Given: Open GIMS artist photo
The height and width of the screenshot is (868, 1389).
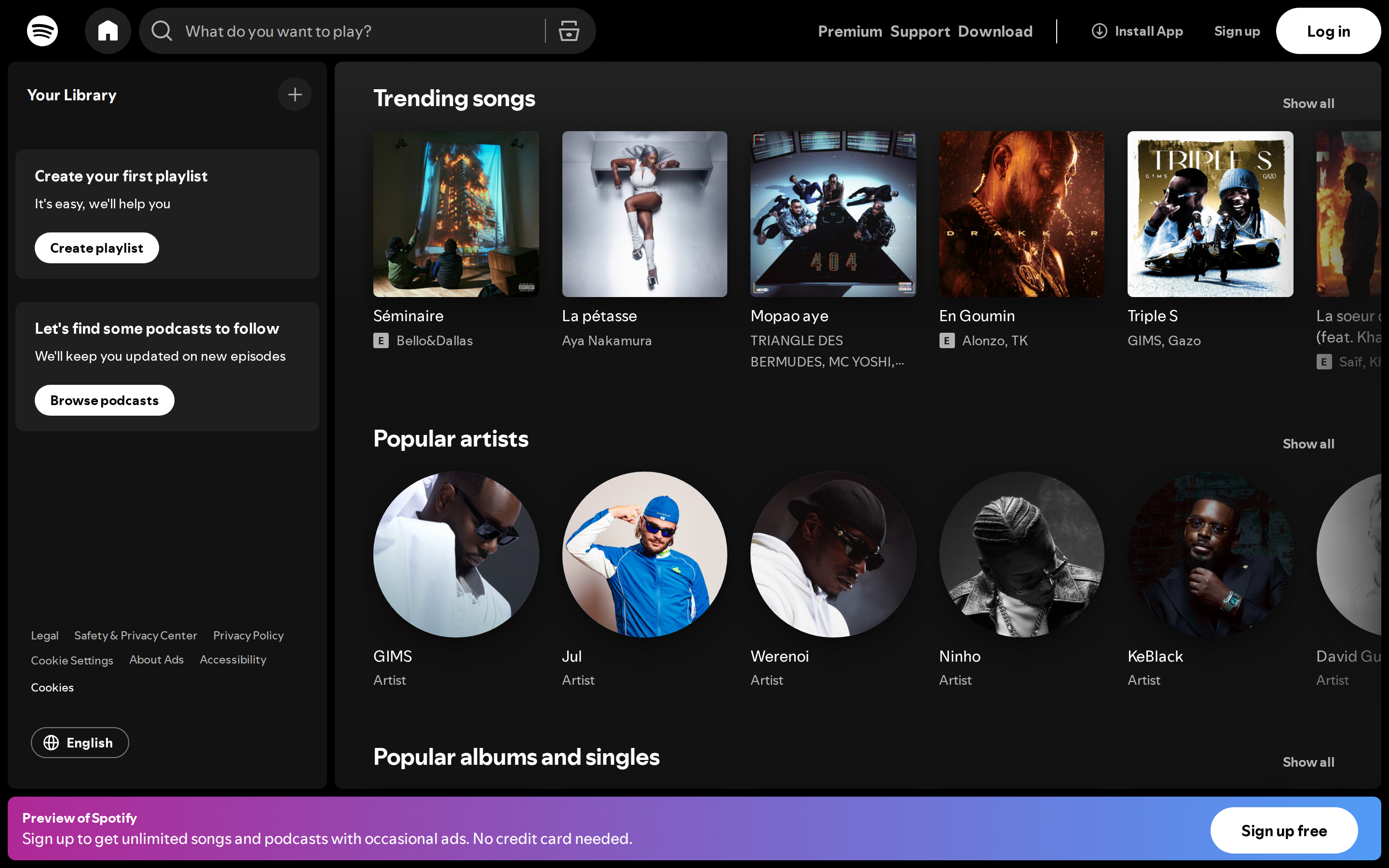Looking at the screenshot, I should [x=456, y=555].
